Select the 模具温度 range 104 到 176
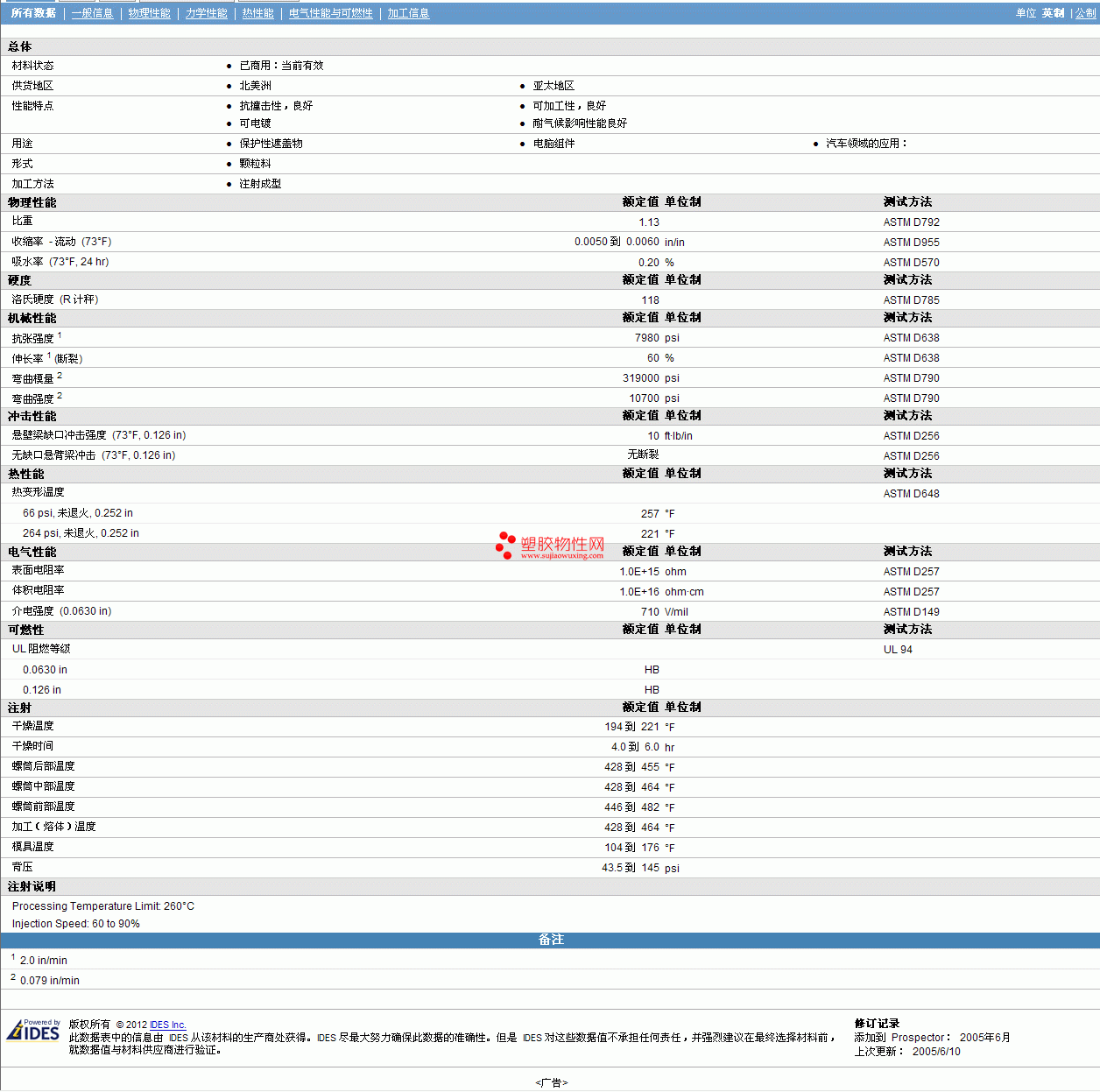 (631, 848)
